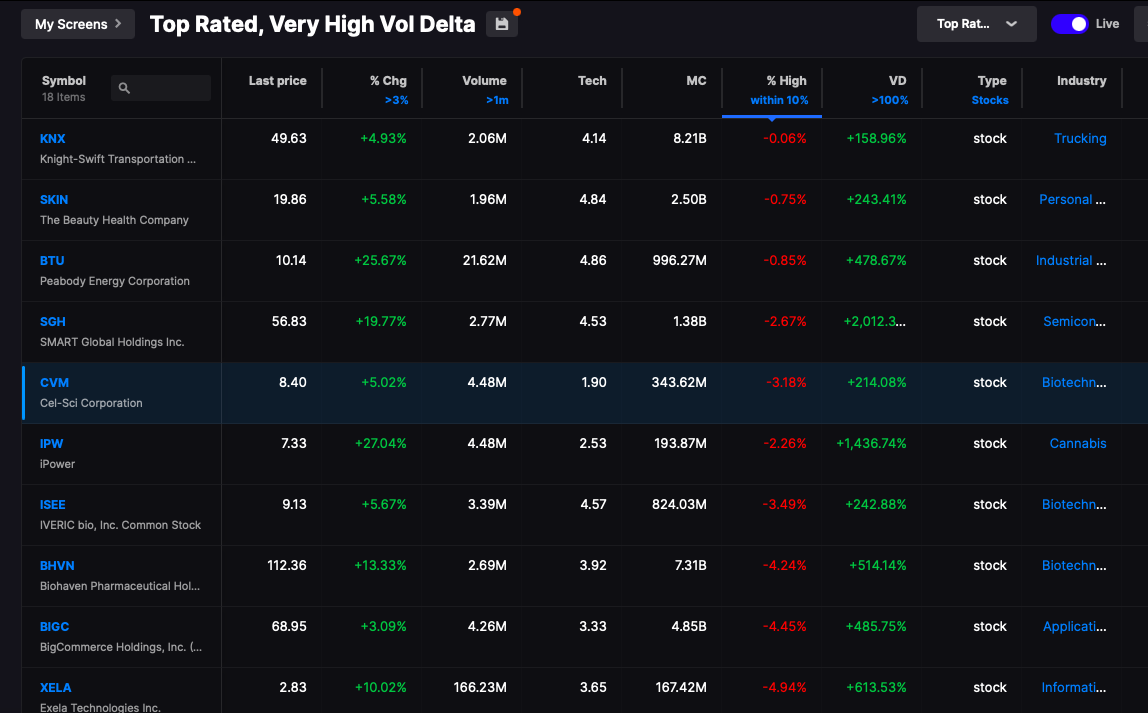
Task: Open the Top Rat... screen dropdown
Action: click(977, 24)
